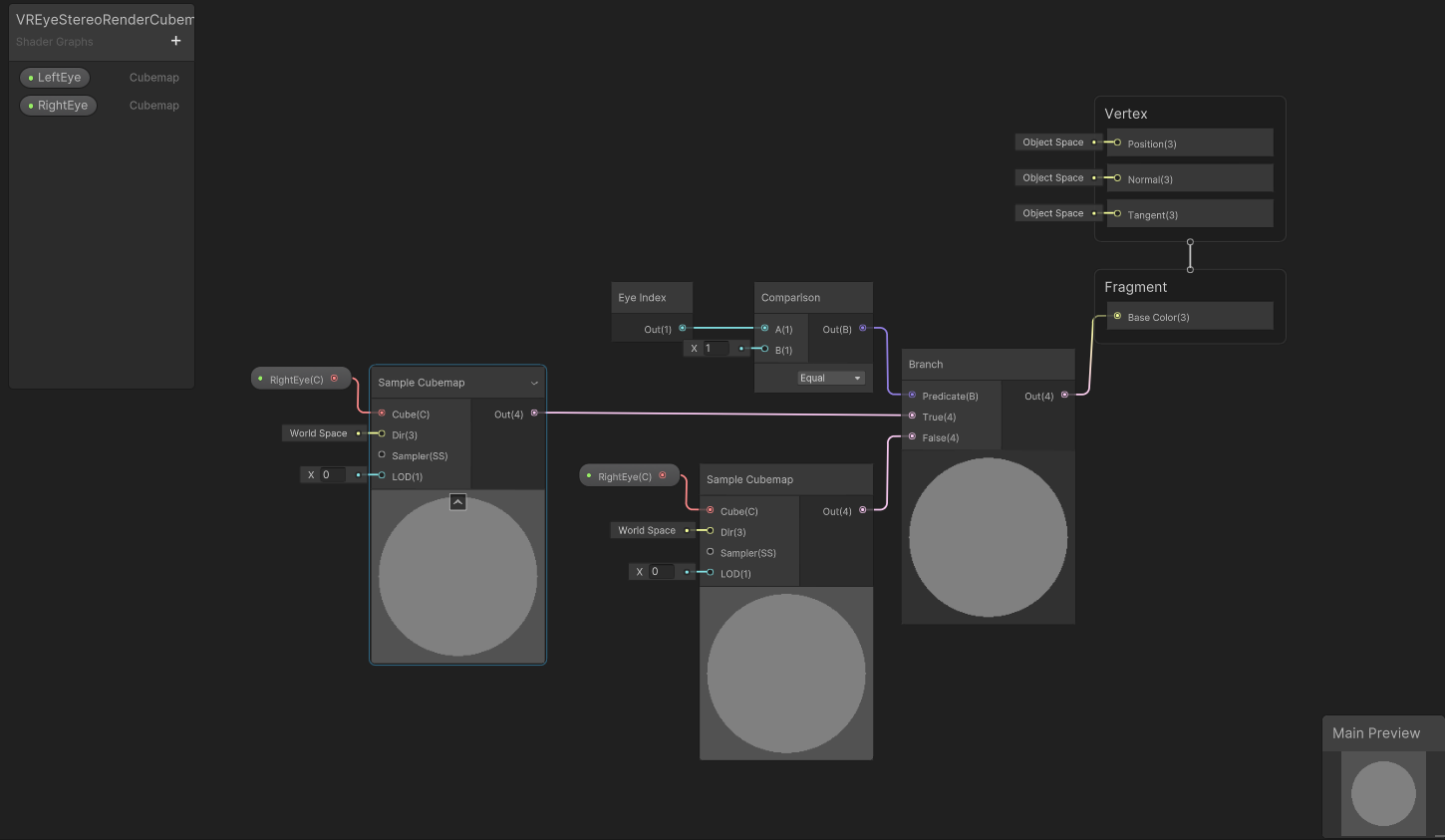Click the Out(1) port of the Eye Index node
This screenshot has width=1445, height=840.
[683, 328]
